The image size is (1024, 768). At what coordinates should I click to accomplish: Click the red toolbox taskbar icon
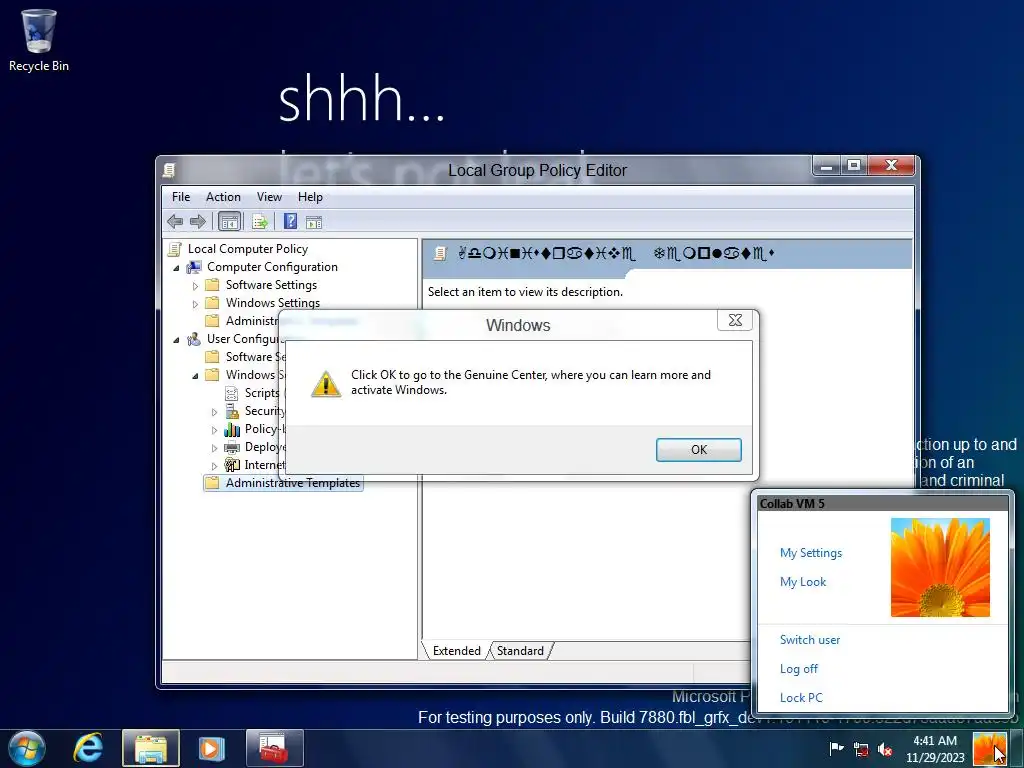point(274,748)
